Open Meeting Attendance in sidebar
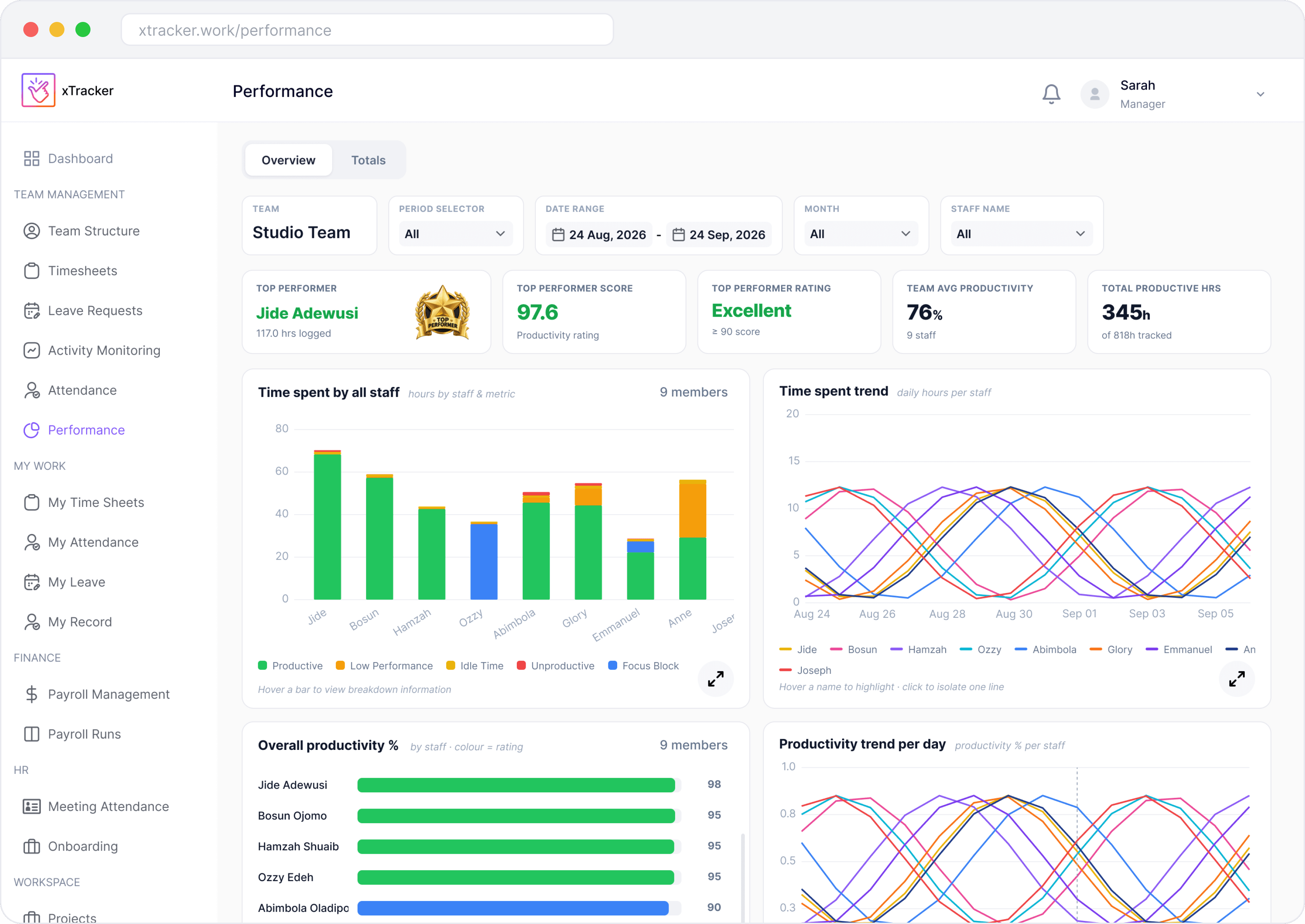This screenshot has width=1305, height=924. [96, 806]
